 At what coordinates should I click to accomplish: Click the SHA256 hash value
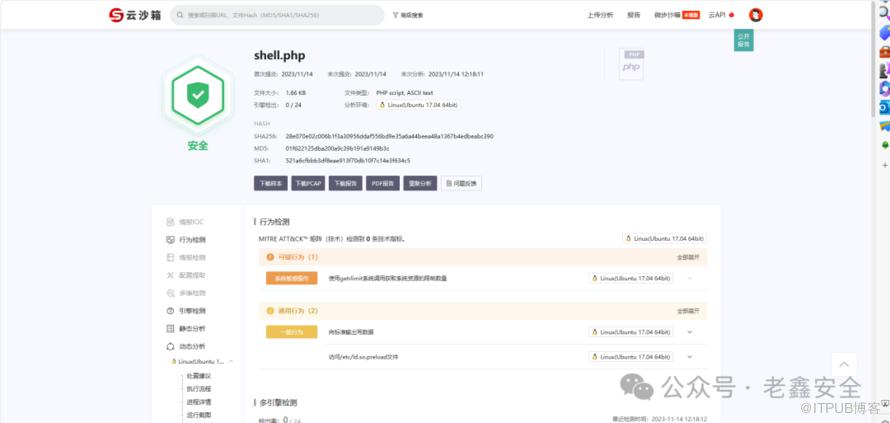389,136
